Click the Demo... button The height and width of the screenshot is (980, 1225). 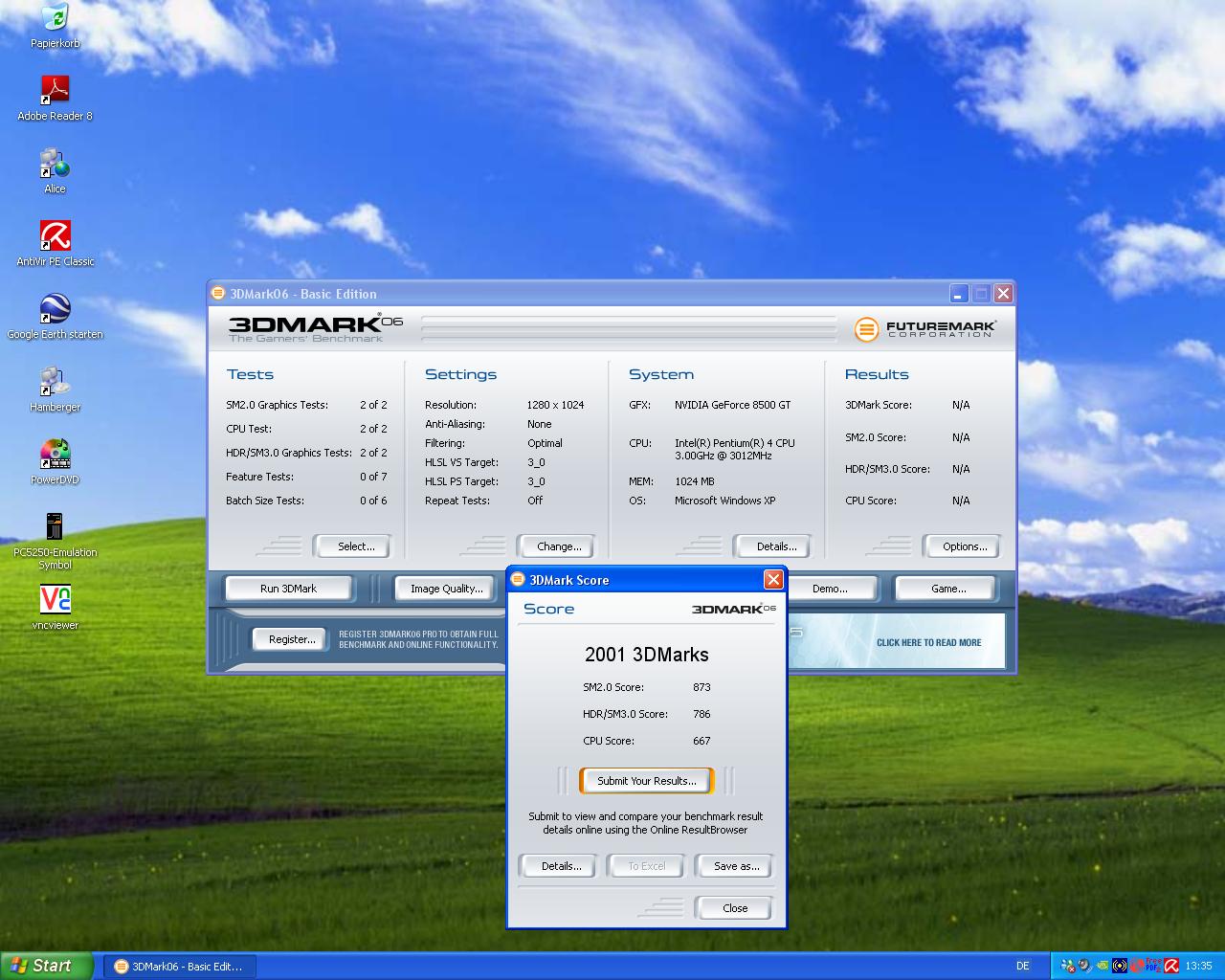click(830, 589)
